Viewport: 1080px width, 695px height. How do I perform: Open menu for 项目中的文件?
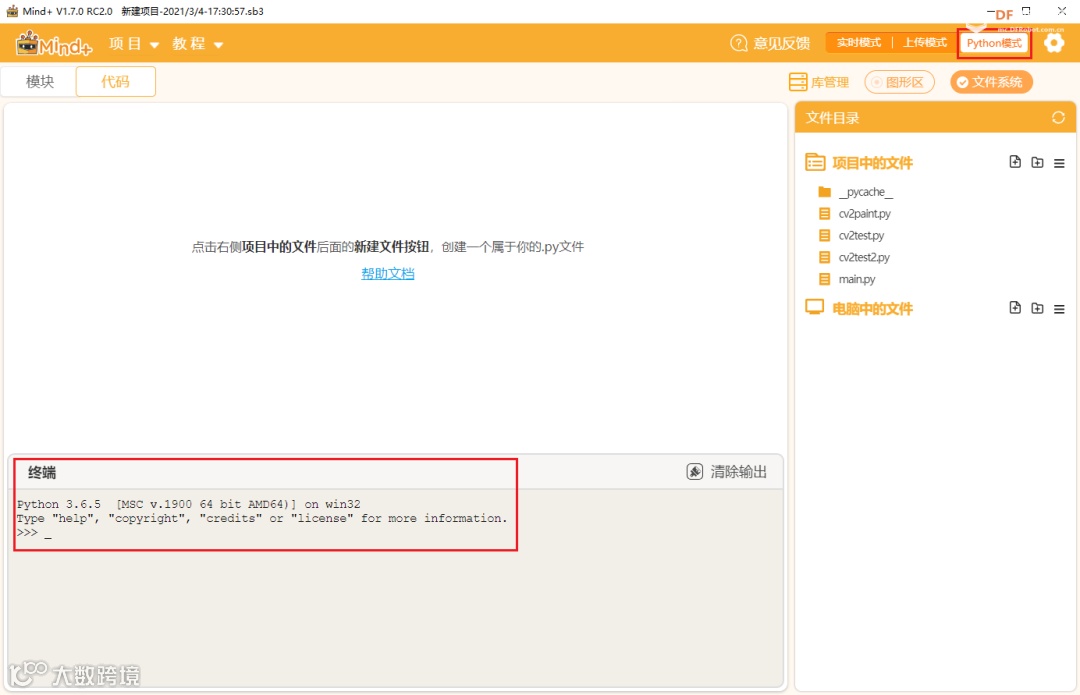1059,163
